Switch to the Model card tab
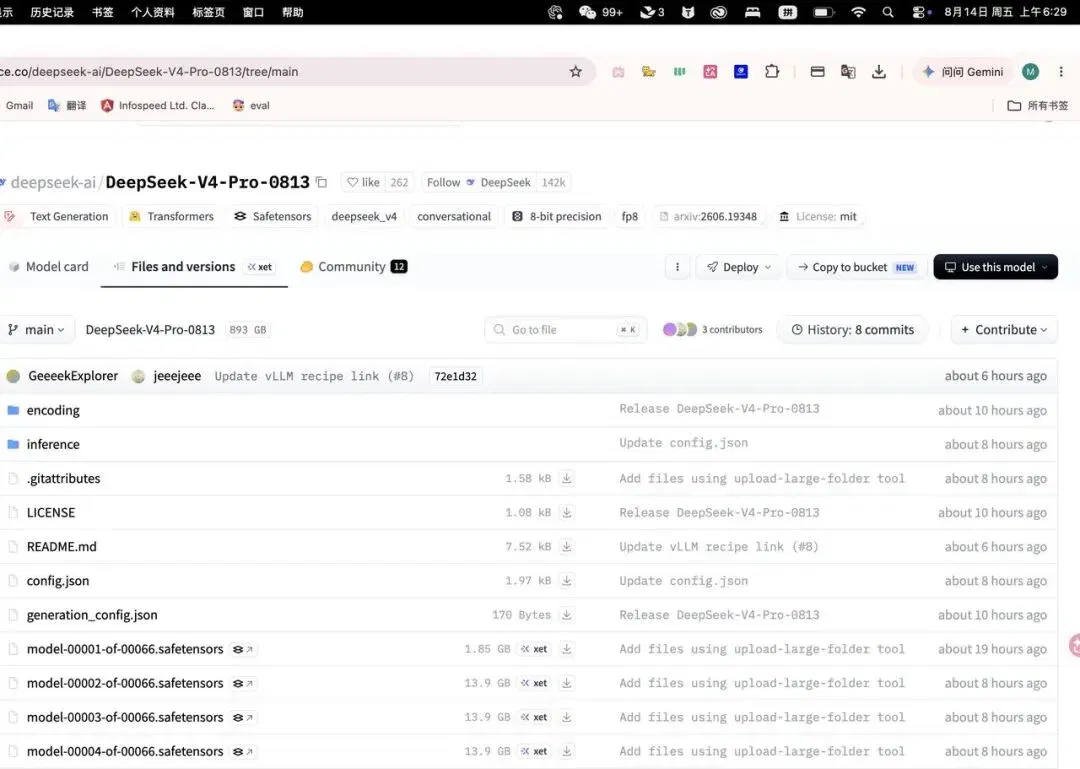 (49, 267)
